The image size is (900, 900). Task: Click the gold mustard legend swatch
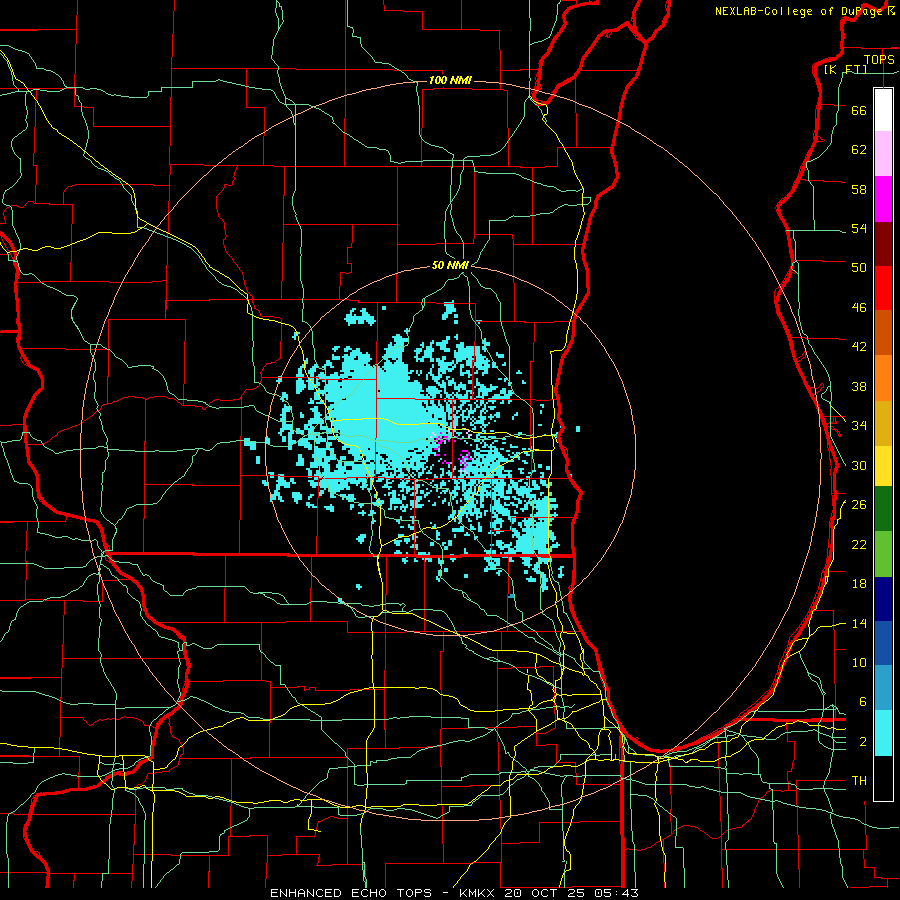click(883, 423)
